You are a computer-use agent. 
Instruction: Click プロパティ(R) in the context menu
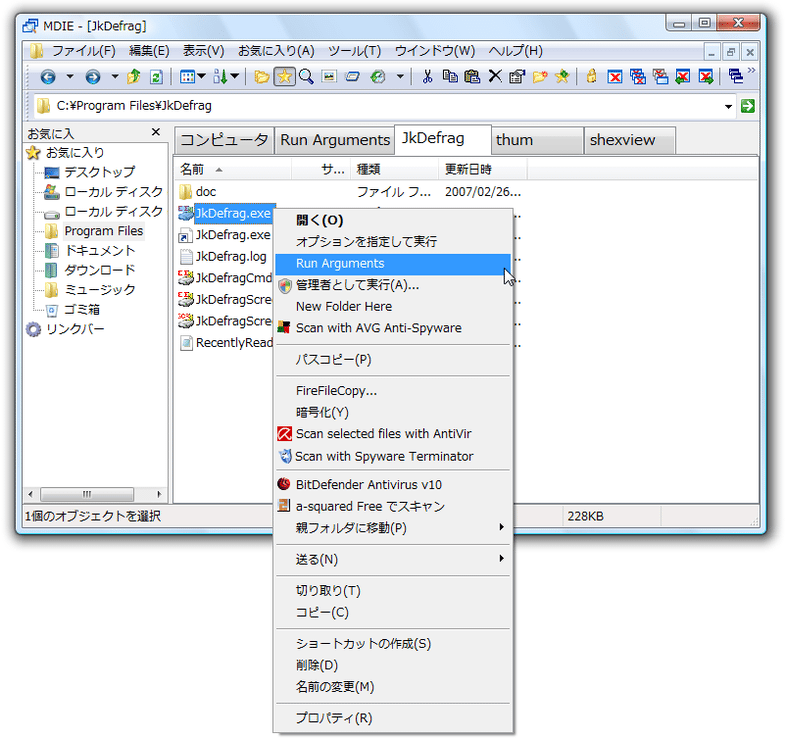pos(393,718)
